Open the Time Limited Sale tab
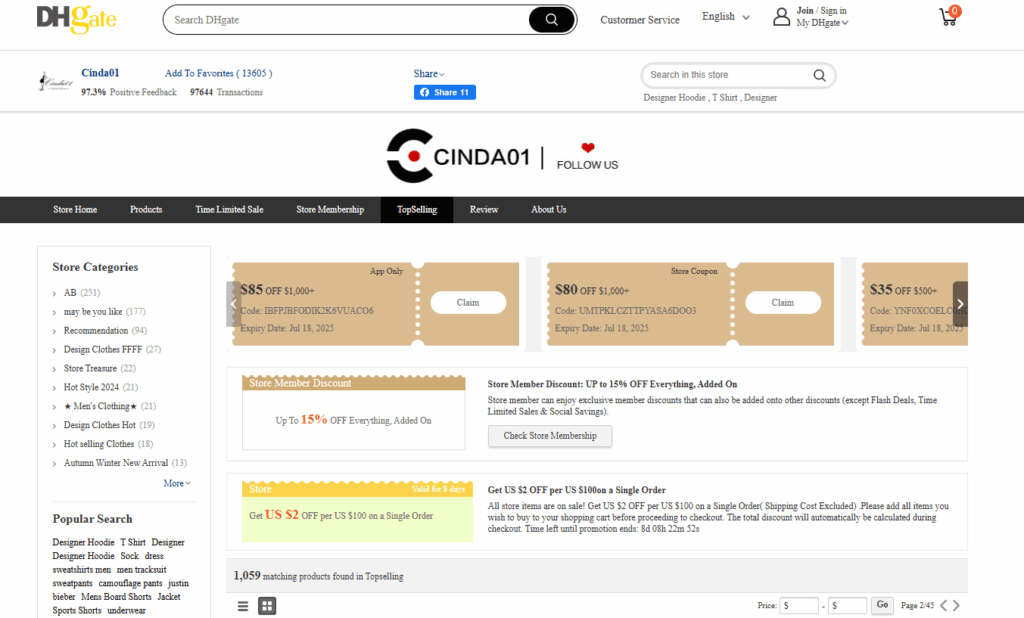The width and height of the screenshot is (1024, 618). tap(229, 210)
